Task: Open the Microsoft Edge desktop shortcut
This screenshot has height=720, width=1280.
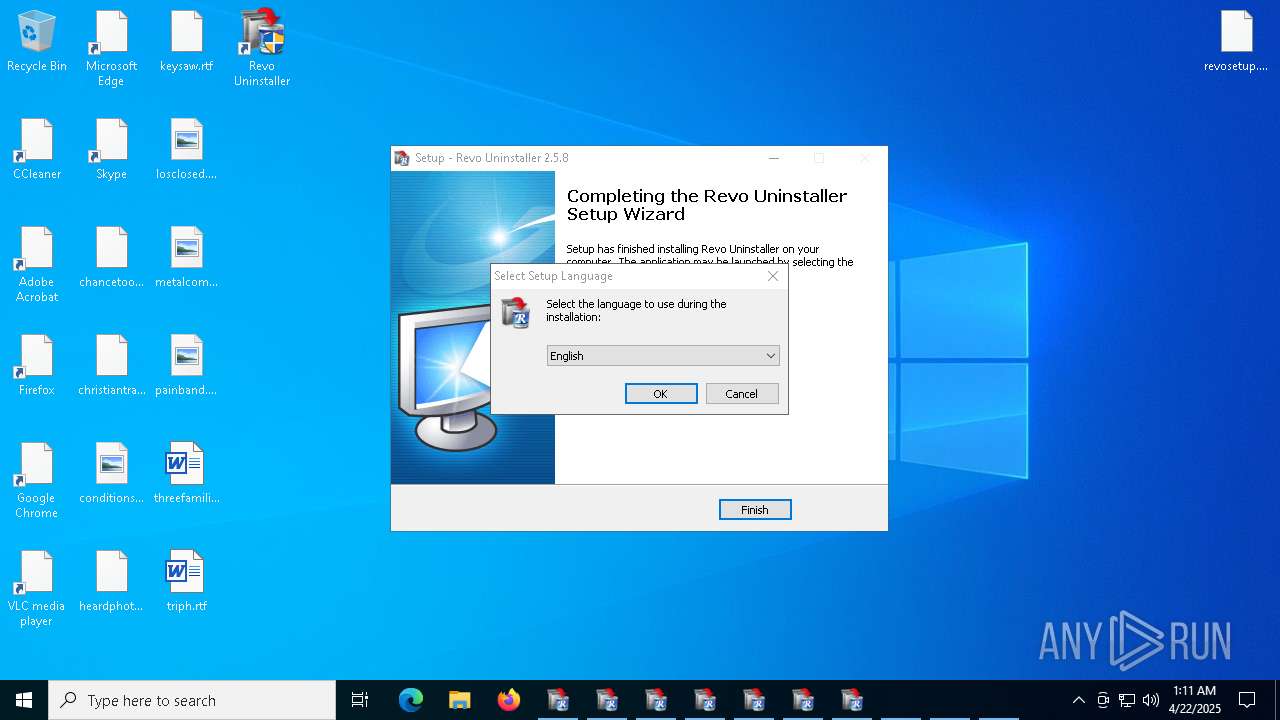Action: pos(111,49)
